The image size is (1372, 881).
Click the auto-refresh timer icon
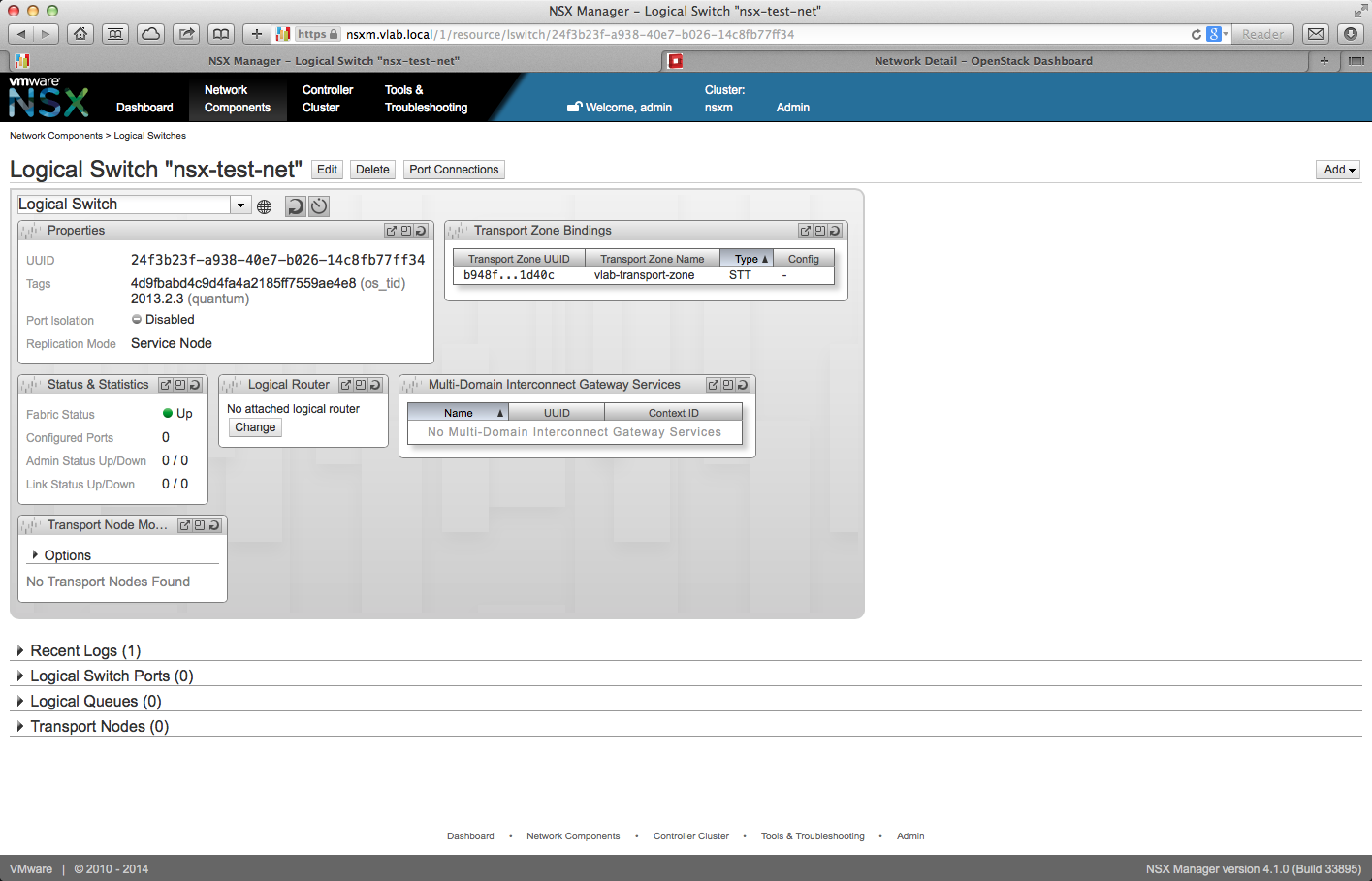319,205
